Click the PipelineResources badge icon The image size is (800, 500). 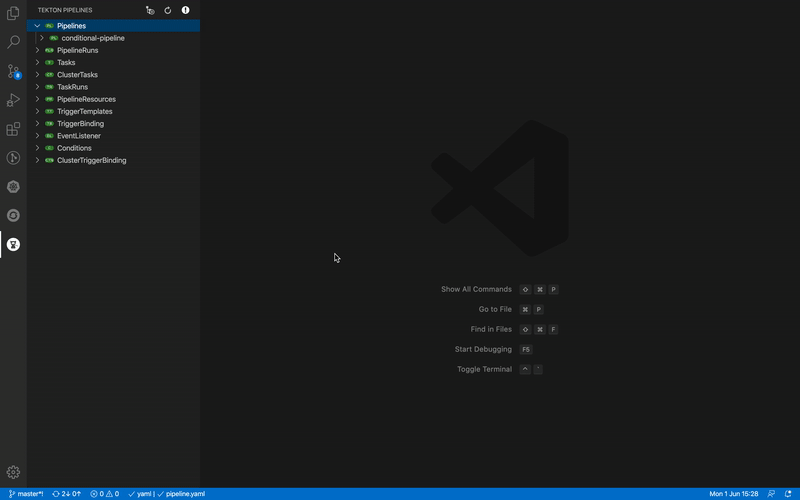[x=49, y=99]
